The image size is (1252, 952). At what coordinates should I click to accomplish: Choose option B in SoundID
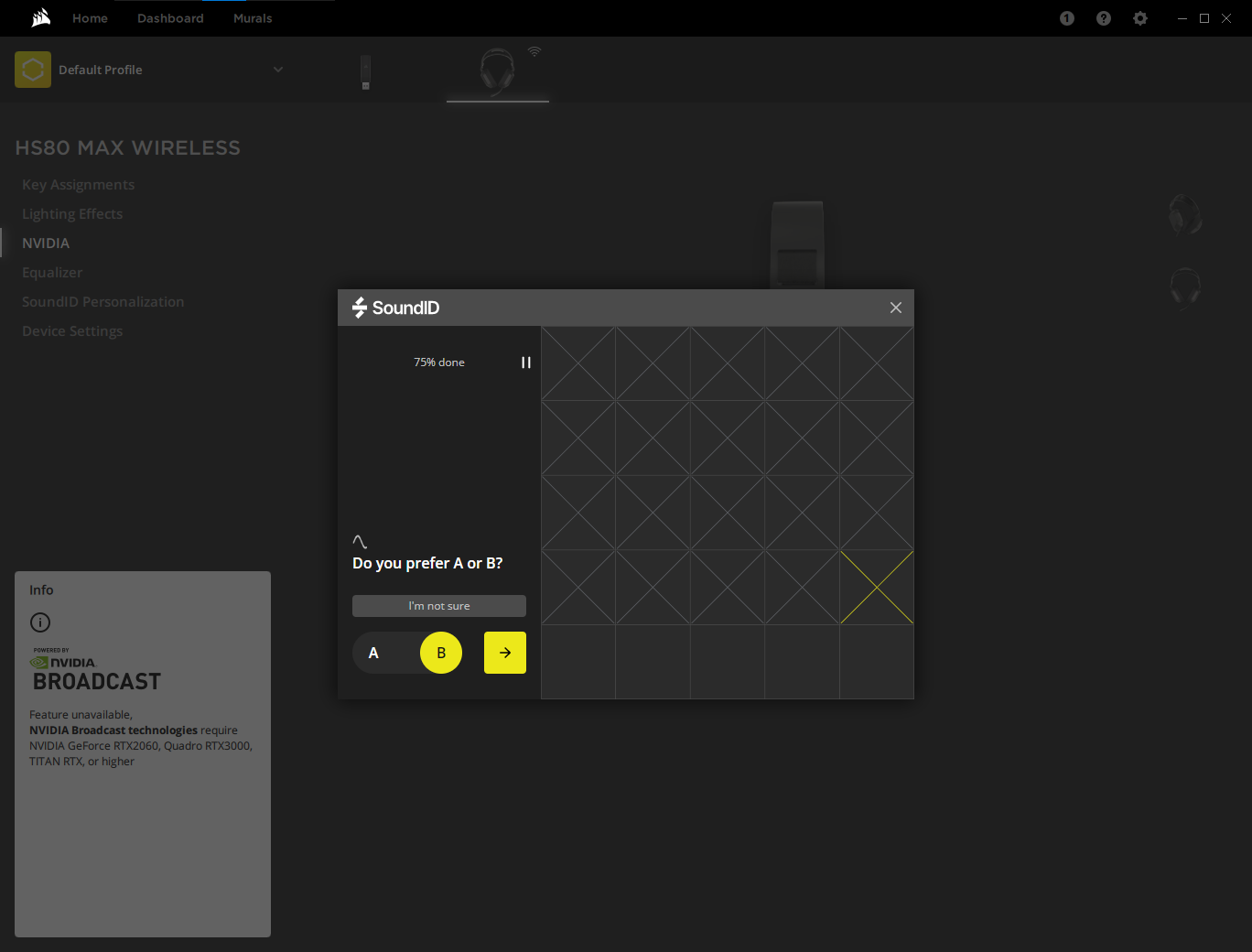click(x=441, y=653)
